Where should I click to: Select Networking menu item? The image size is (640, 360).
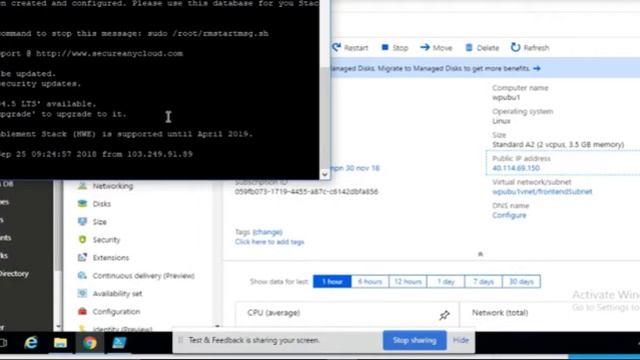tap(113, 186)
